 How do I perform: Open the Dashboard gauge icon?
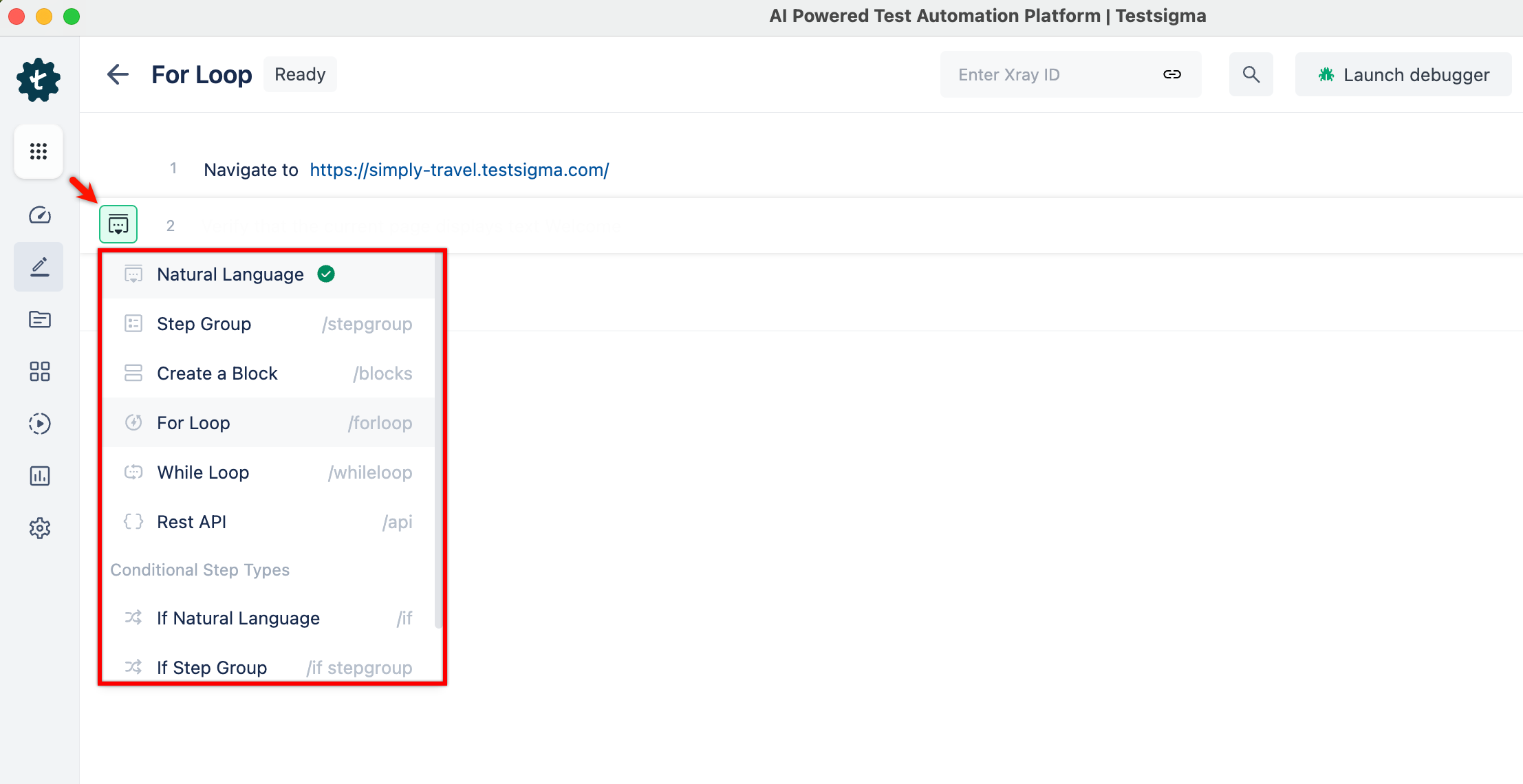[x=39, y=215]
